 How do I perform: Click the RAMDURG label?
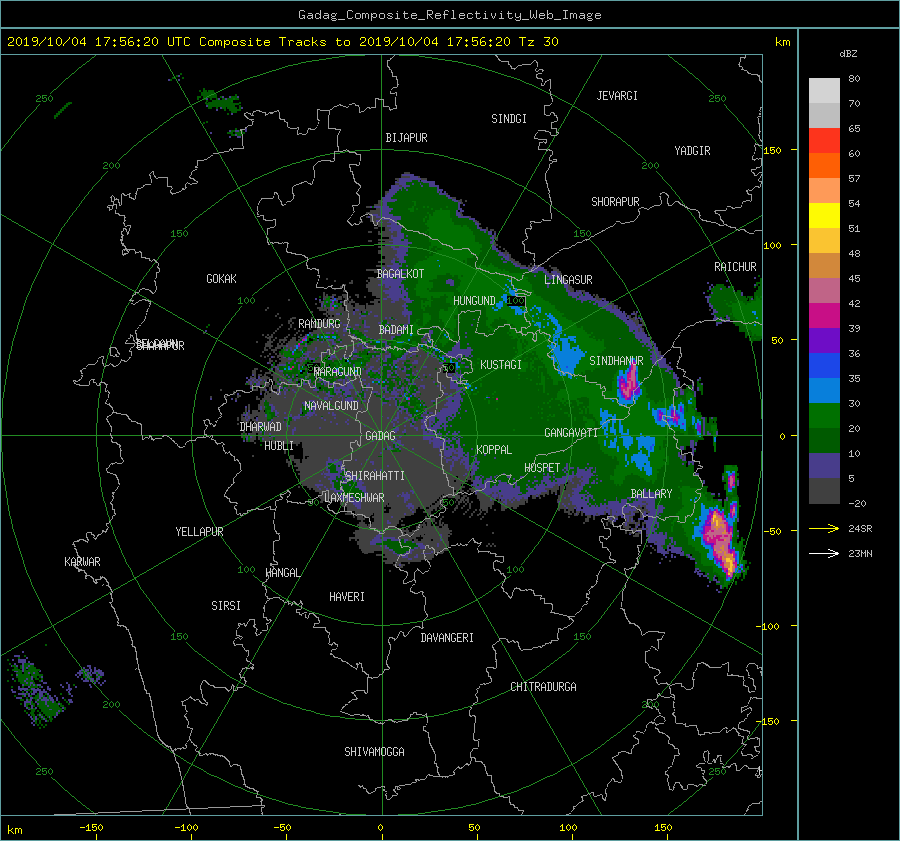coord(319,324)
